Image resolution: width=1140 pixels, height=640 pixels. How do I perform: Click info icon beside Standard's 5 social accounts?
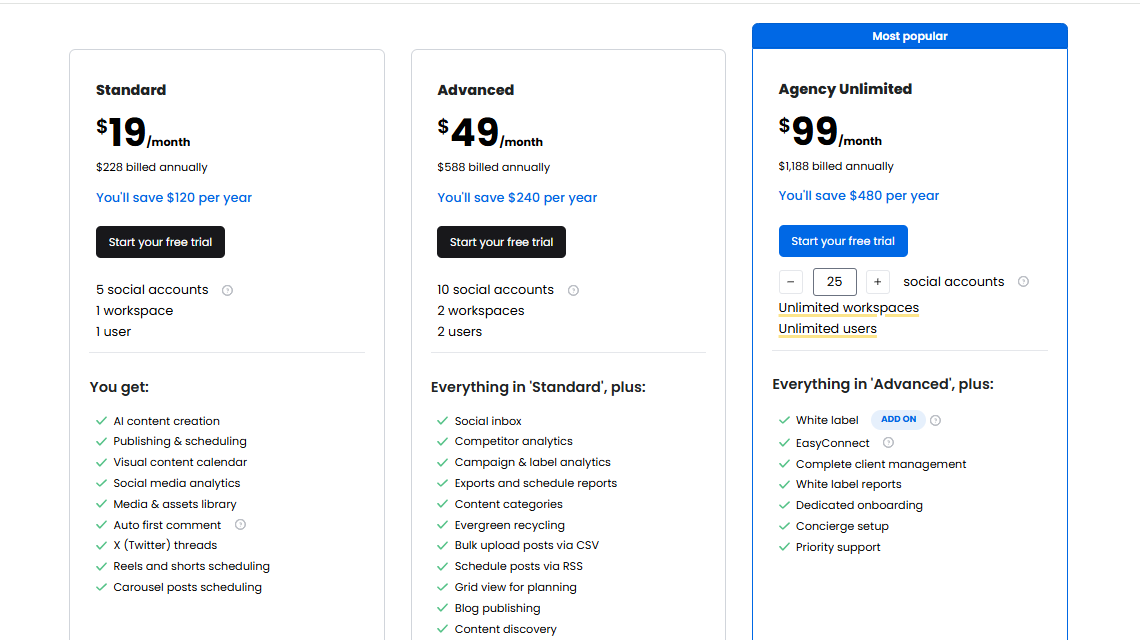coord(227,290)
